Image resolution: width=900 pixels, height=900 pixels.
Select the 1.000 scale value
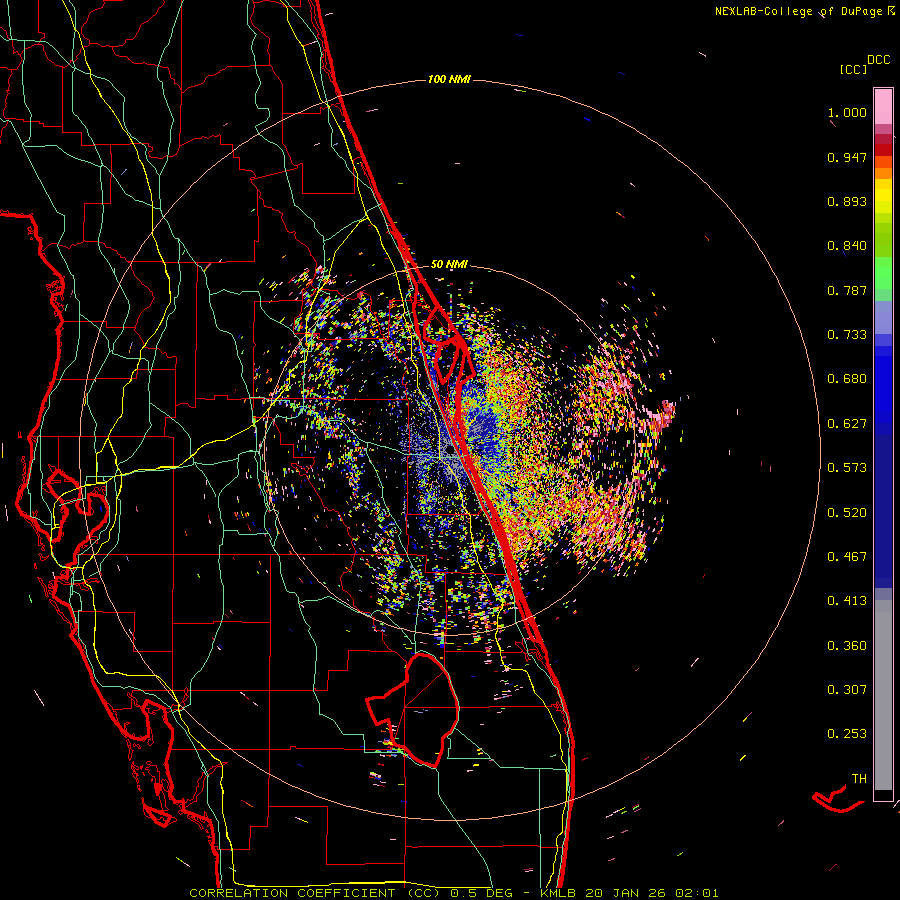click(x=847, y=112)
